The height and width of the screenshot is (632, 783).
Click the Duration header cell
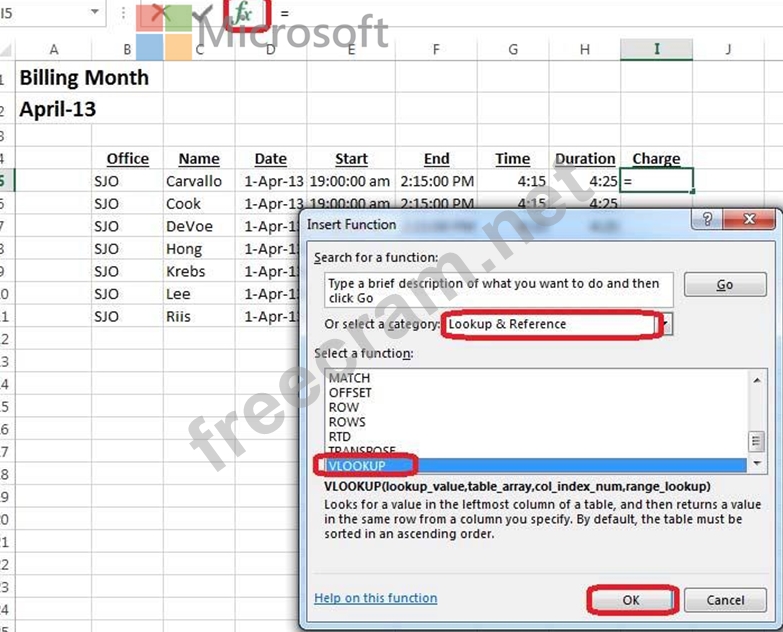(x=585, y=159)
